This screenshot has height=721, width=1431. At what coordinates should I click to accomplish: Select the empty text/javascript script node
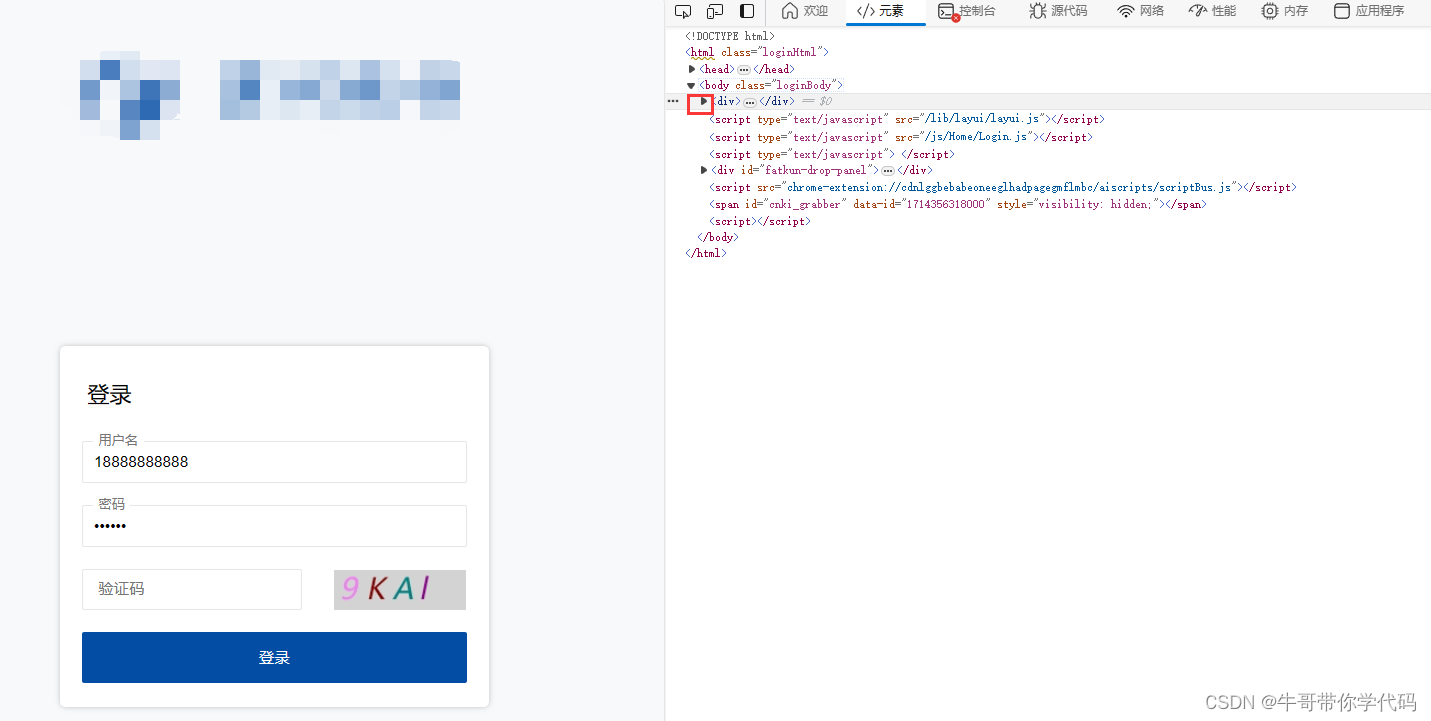832,154
